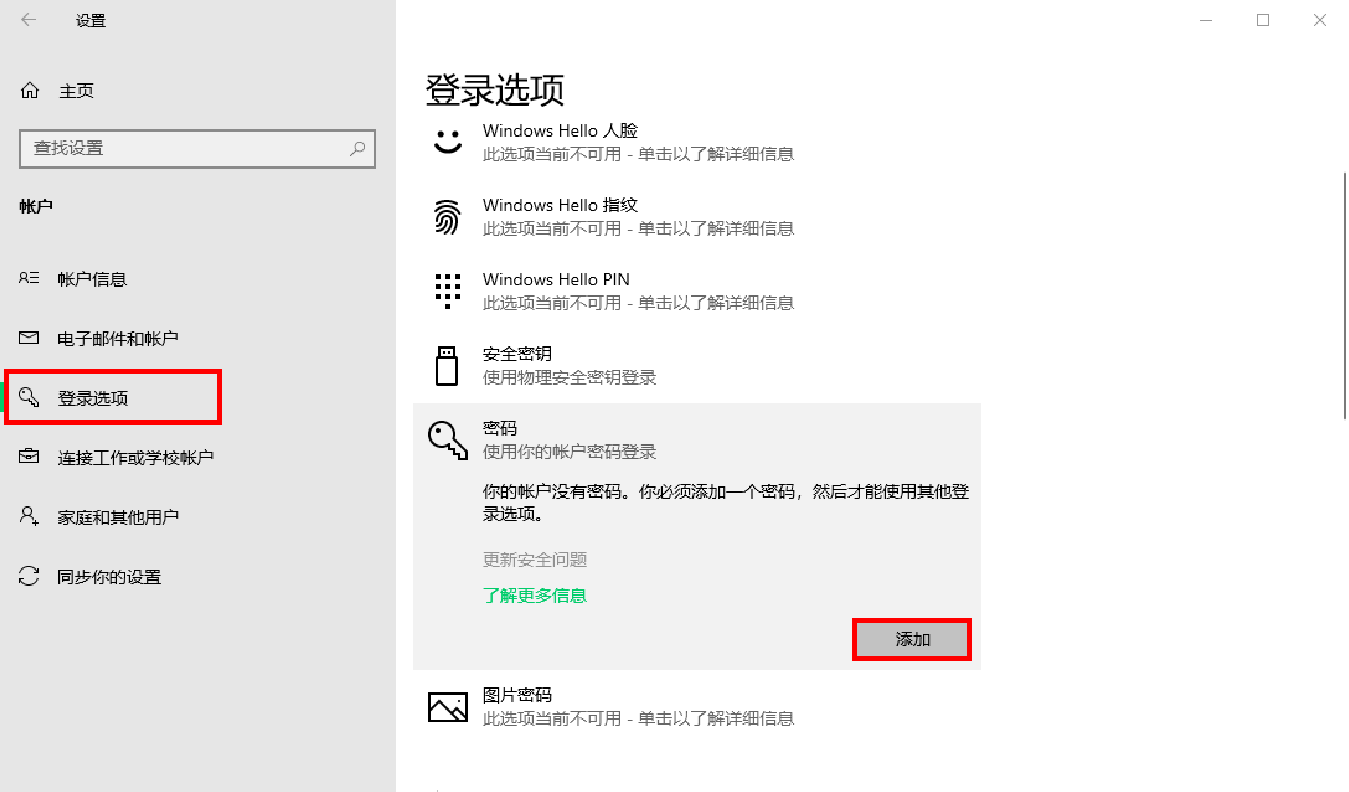Click the 同步你的设置 sync icon
The width and height of the screenshot is (1349, 792).
click(30, 576)
